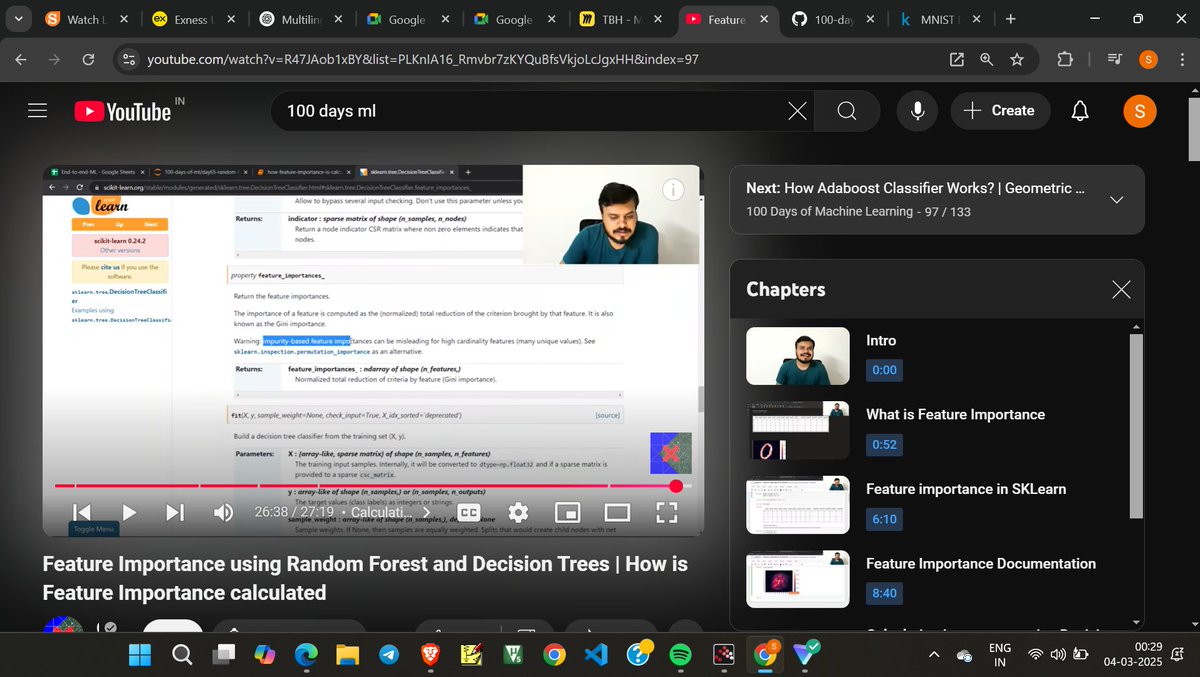This screenshot has width=1200, height=677.
Task: Jump to Intro chapter thumbnail
Action: coord(798,356)
